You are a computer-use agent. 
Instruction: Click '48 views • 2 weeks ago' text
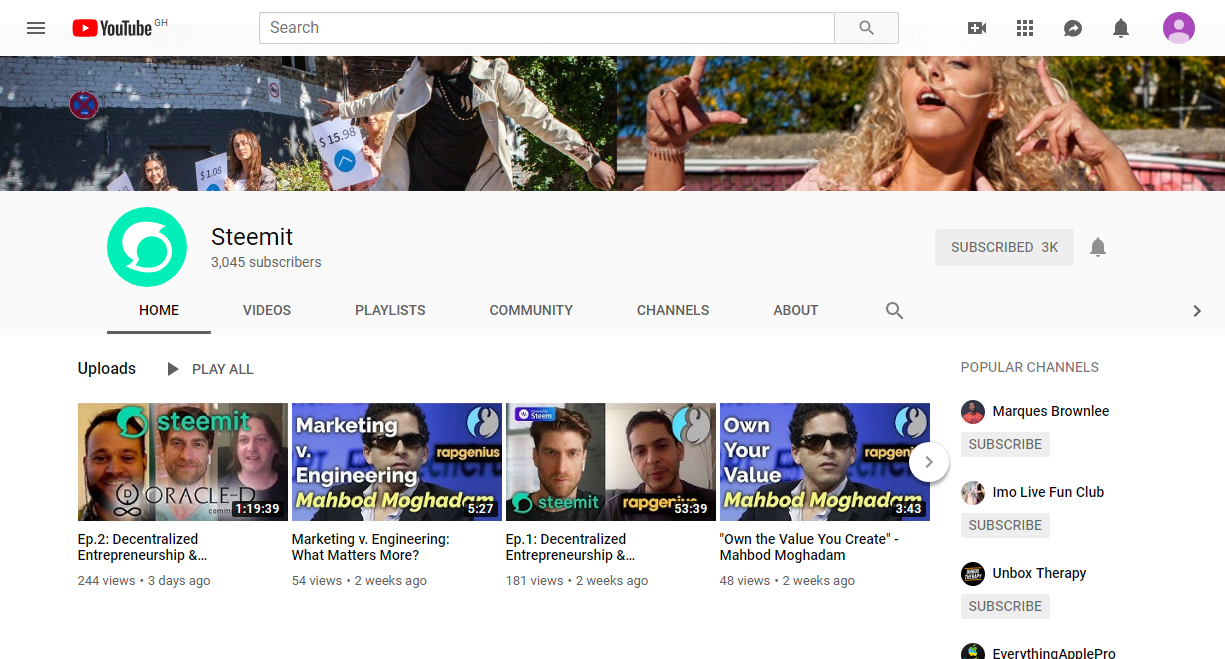787,581
